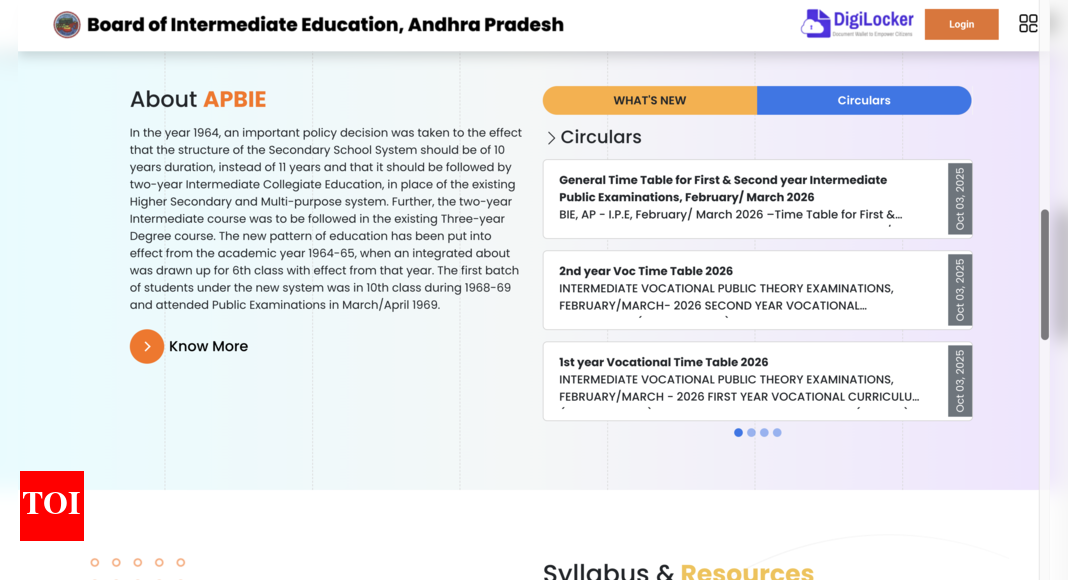
Task: Open 1st year Vocational Time Table 2026
Action: [664, 362]
